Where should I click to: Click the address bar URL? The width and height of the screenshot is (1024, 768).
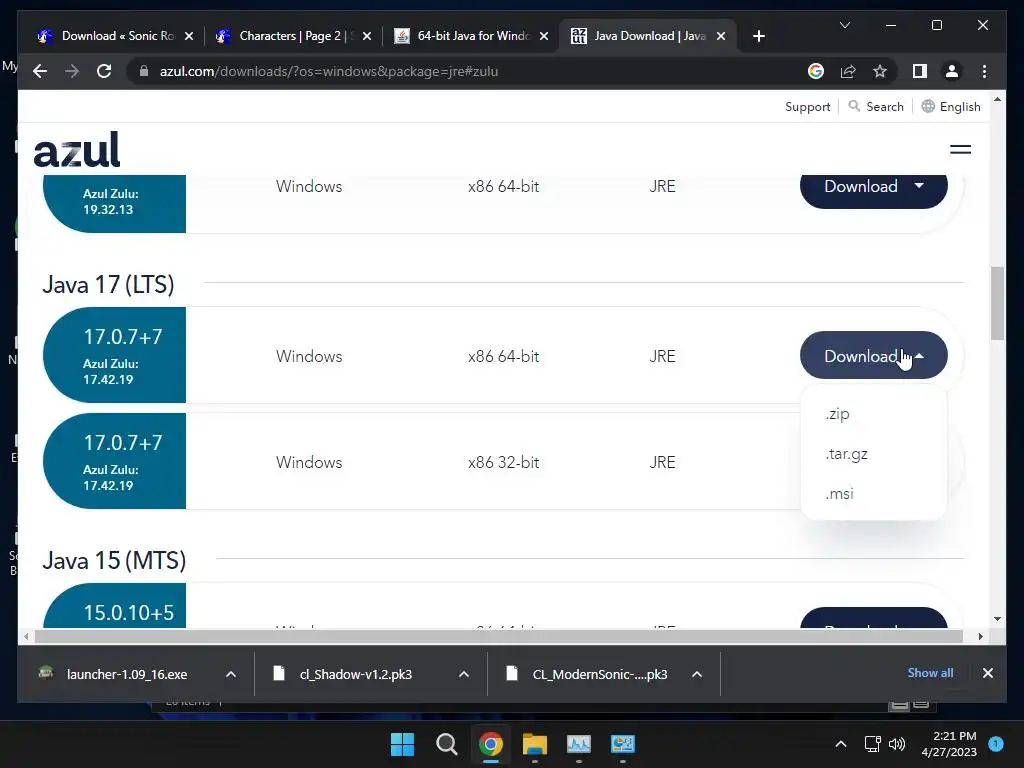(328, 71)
